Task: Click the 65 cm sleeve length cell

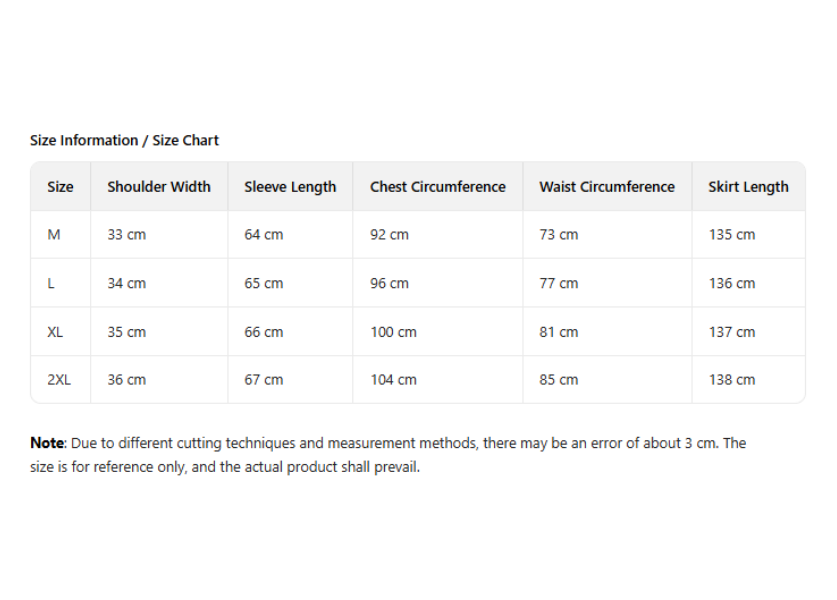Action: pos(263,284)
